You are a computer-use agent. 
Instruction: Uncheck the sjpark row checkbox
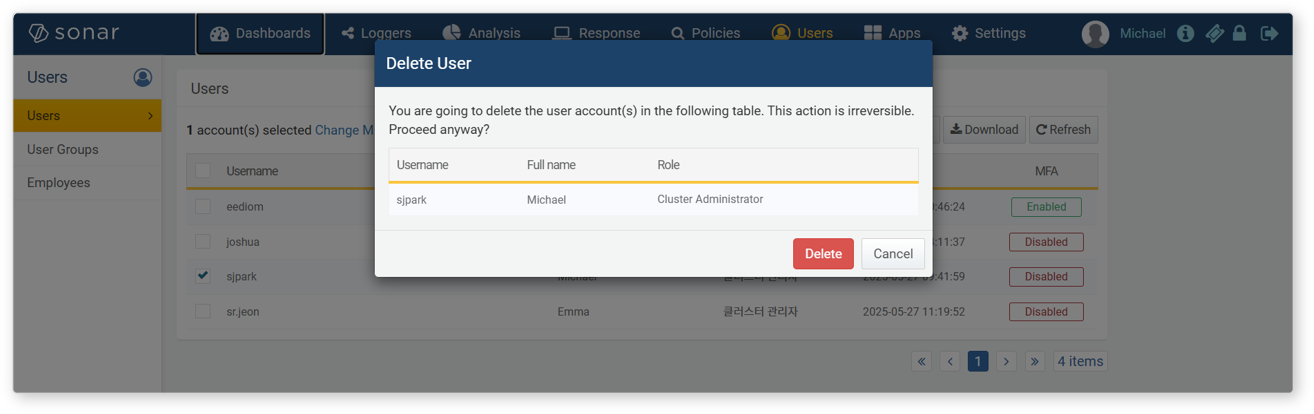[203, 275]
